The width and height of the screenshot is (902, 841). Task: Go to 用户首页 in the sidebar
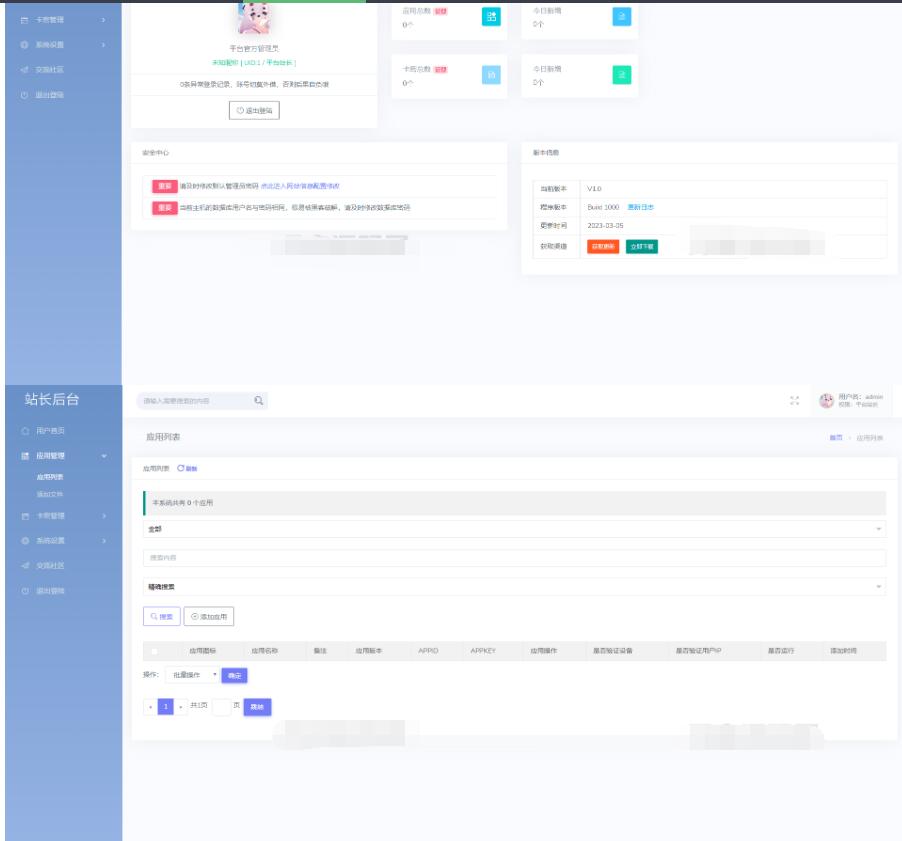(x=50, y=430)
